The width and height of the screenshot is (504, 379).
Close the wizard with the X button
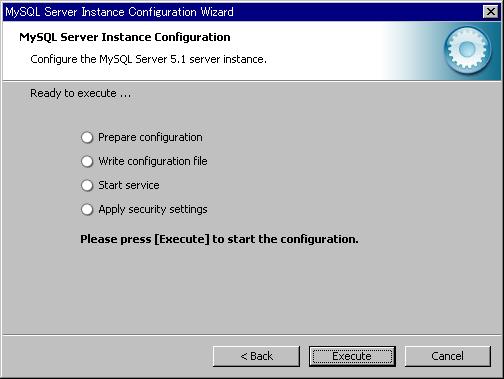point(491,12)
